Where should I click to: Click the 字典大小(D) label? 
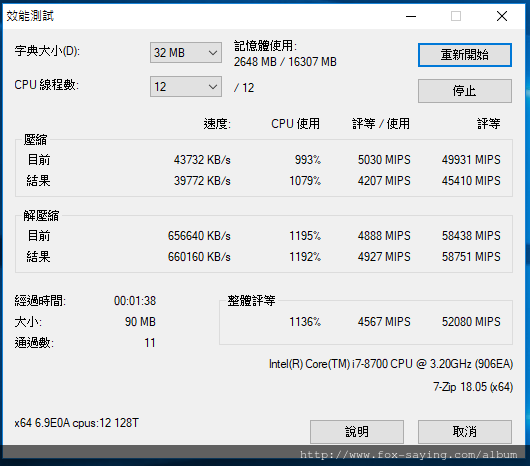47,51
